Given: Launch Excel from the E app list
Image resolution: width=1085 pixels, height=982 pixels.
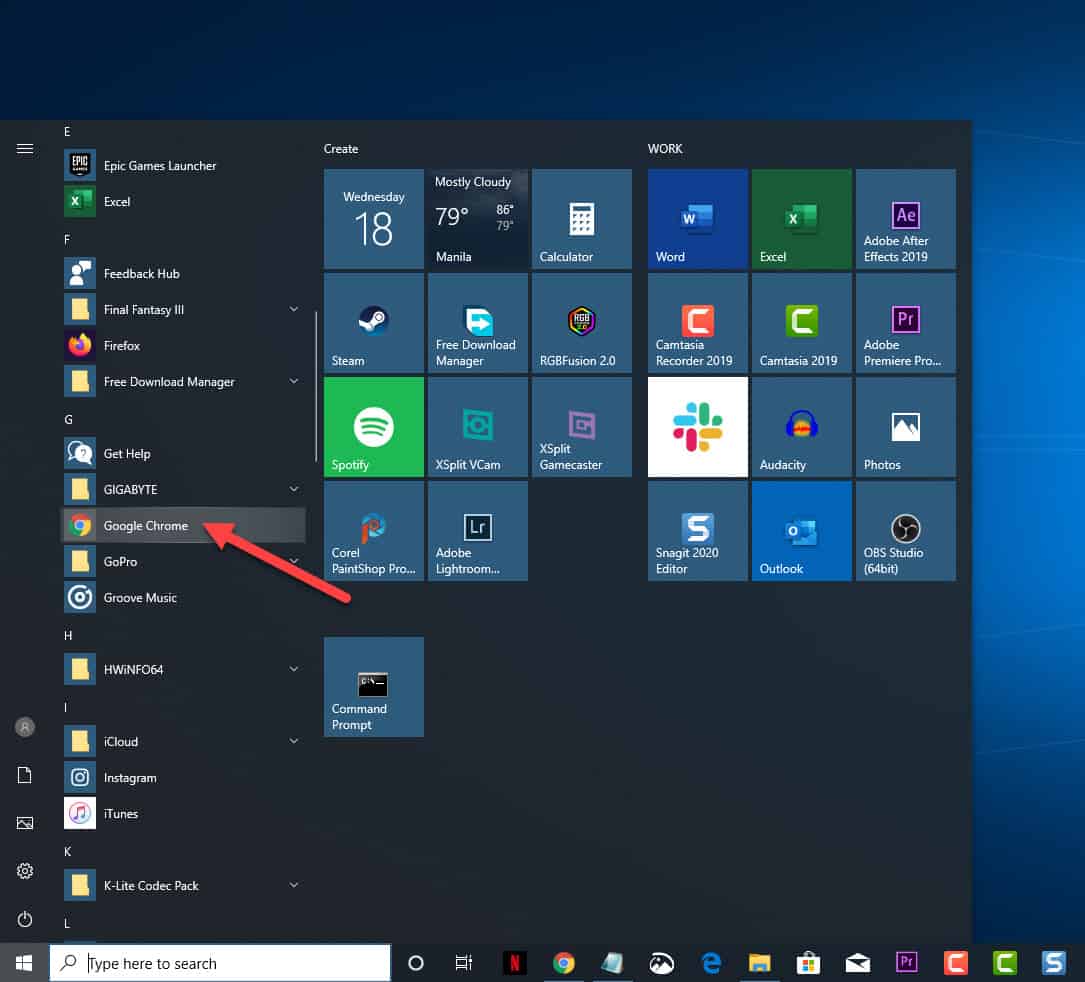Looking at the screenshot, I should tap(183, 201).
